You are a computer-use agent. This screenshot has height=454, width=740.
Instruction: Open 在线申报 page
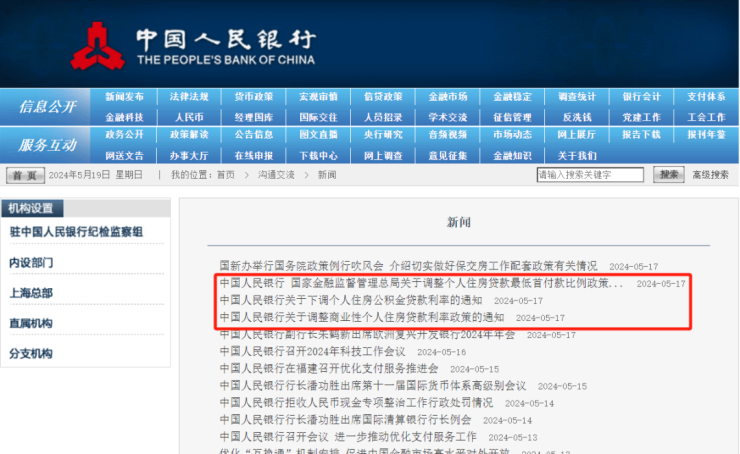[x=253, y=156]
